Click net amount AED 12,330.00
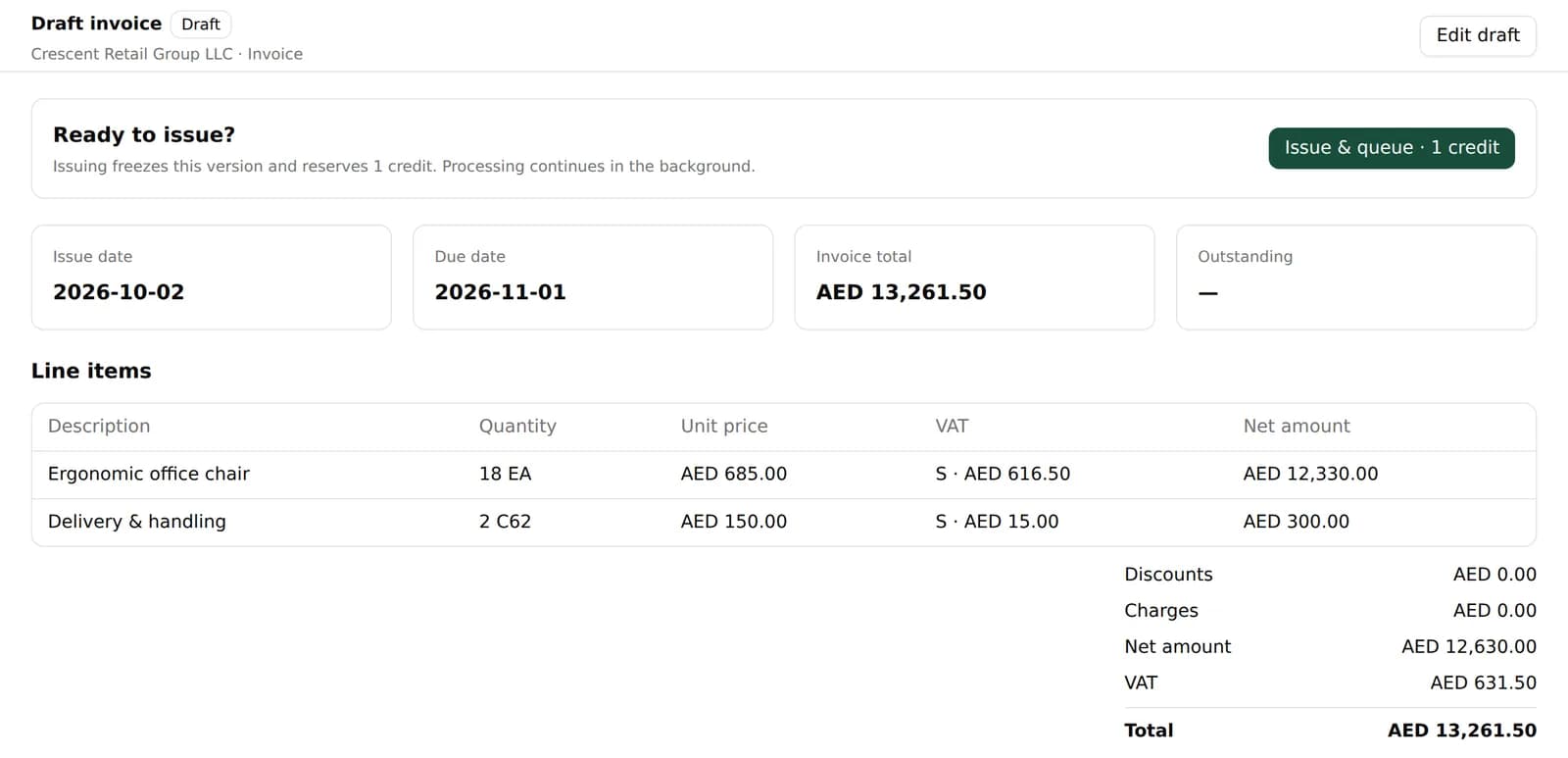1568x758 pixels. click(1310, 475)
